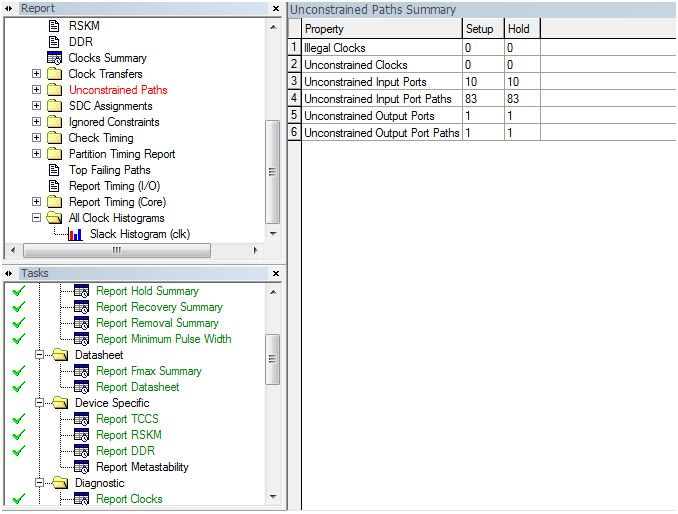Select the Unconstrained Paths folder icon
The image size is (678, 514).
(x=54, y=90)
